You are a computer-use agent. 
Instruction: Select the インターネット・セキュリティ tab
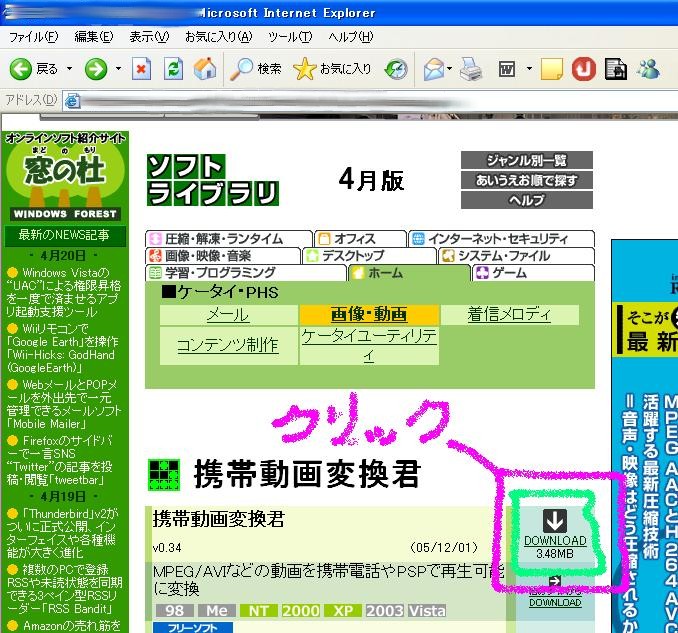point(502,239)
